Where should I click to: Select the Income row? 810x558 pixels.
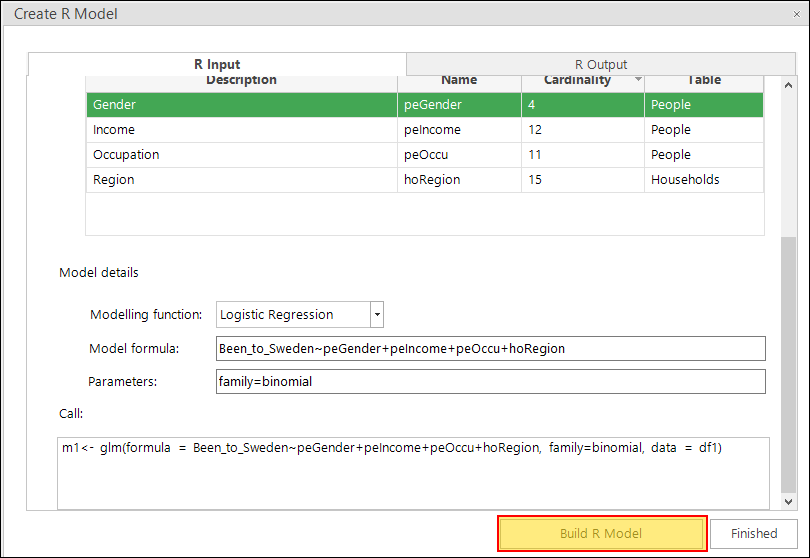click(x=425, y=130)
